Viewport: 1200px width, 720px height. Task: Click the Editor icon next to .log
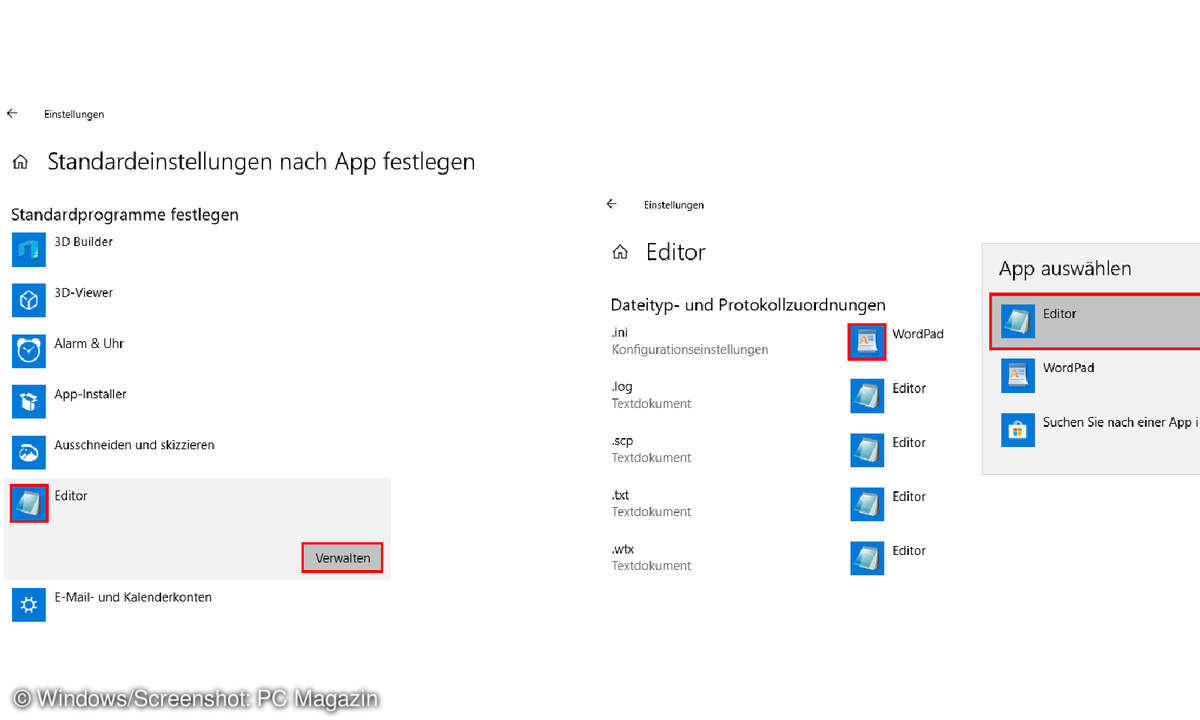867,395
